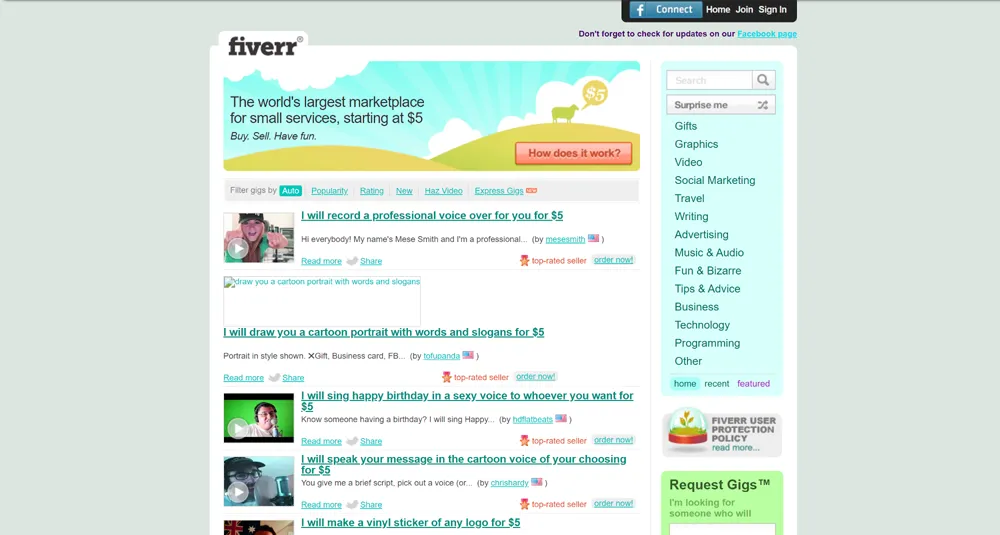Select the featured tab under categories
This screenshot has width=1000, height=535.
(753, 384)
